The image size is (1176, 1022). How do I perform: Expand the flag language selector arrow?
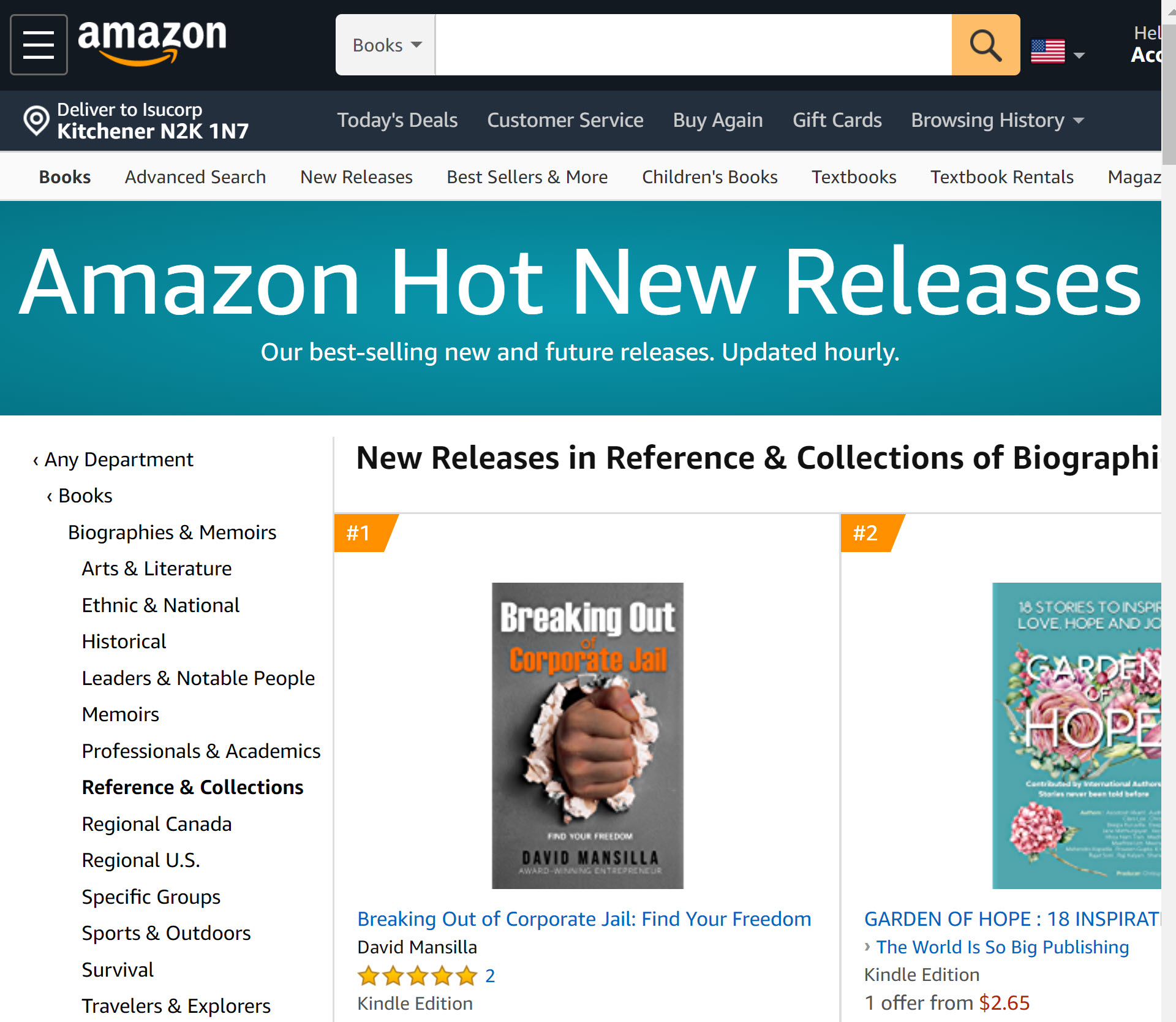tap(1079, 55)
